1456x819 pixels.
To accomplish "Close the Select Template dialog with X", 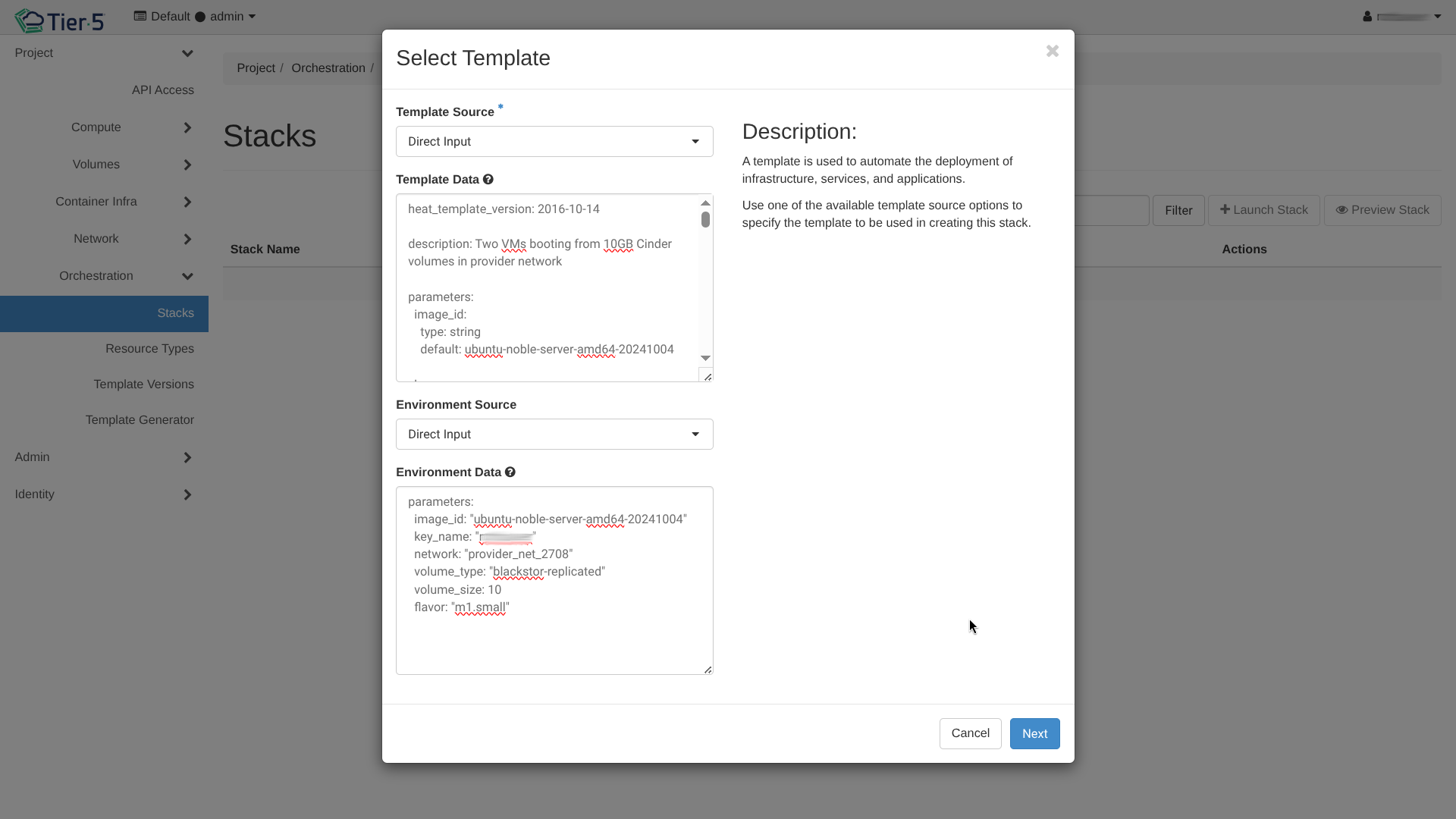I will [1052, 51].
